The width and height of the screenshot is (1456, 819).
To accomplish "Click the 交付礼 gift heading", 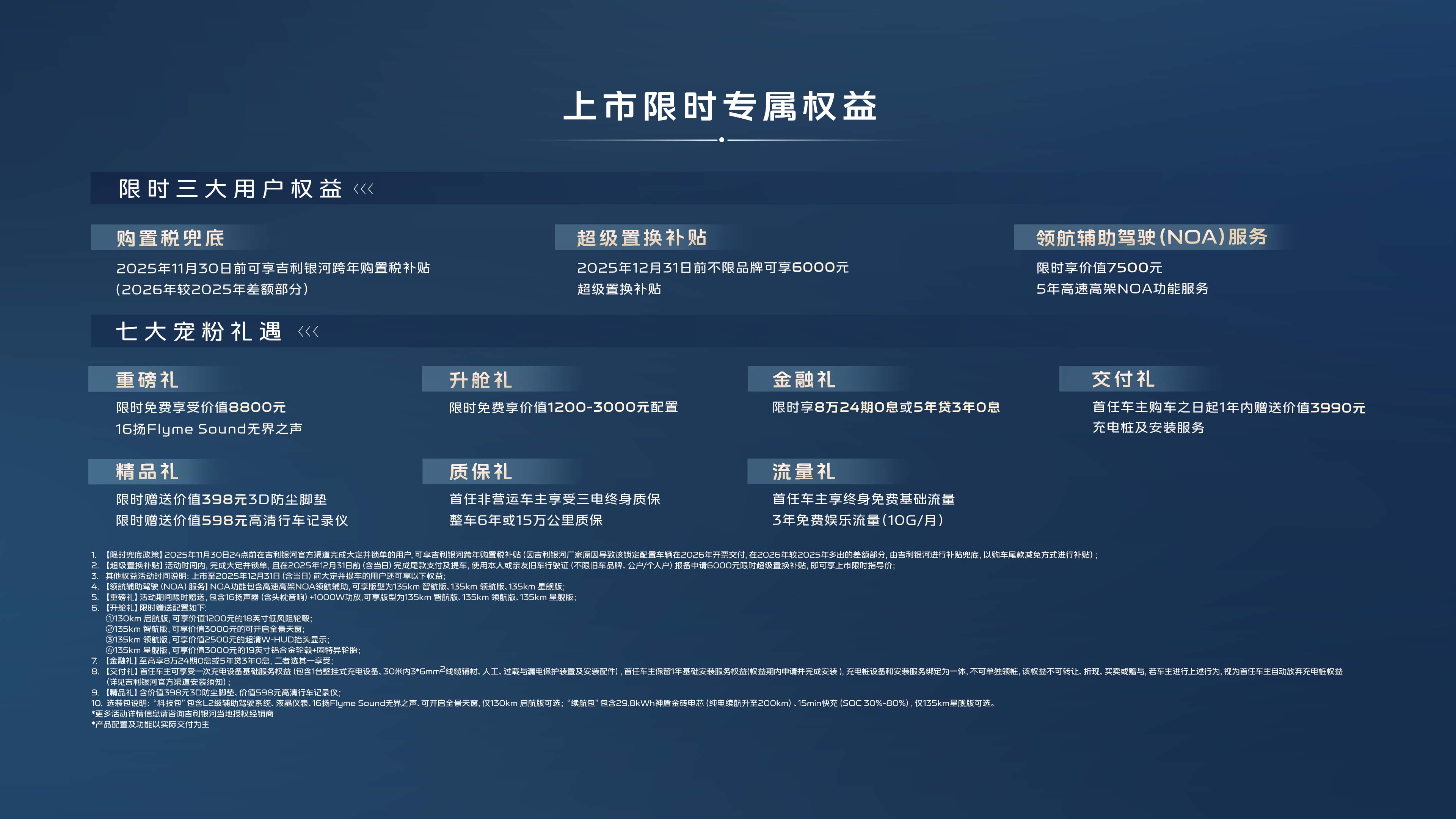I will pos(1123,379).
